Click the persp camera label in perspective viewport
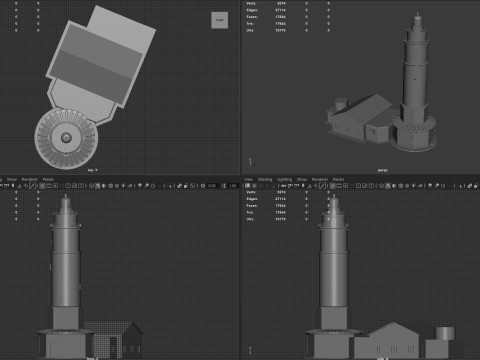 382,170
